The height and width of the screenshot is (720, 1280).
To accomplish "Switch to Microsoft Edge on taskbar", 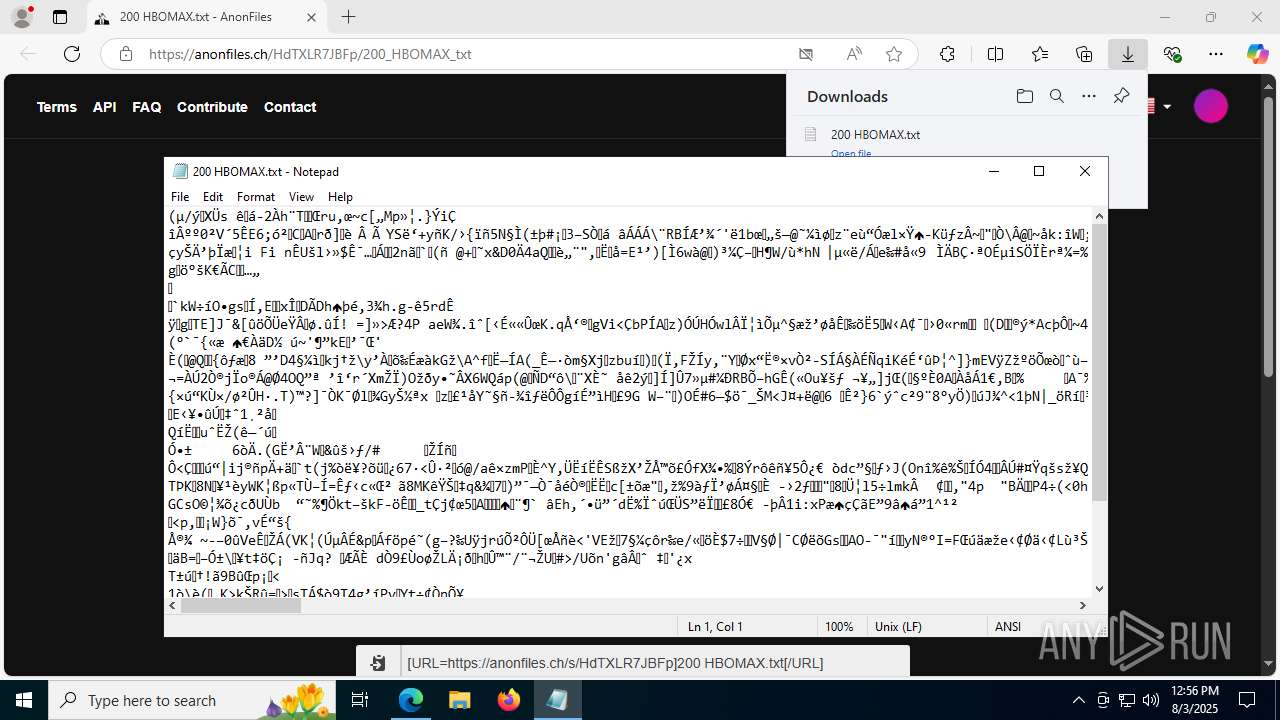I will pos(411,700).
